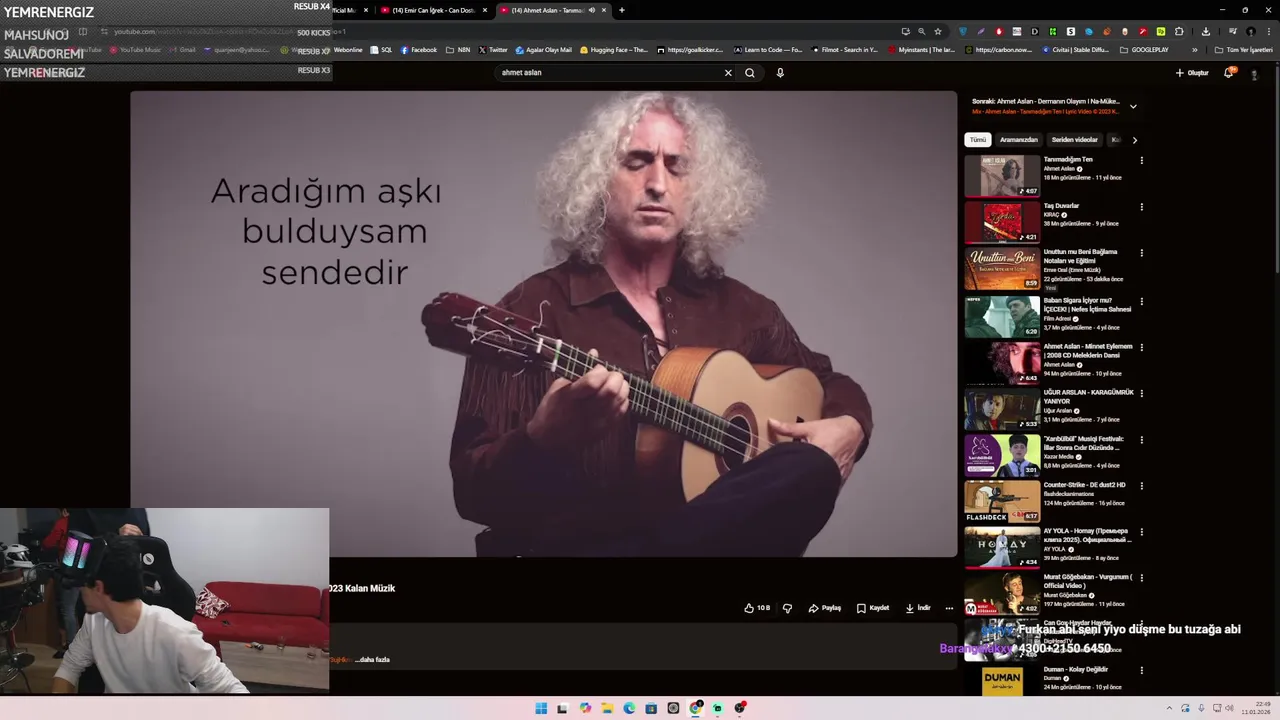Viewport: 1280px width, 720px height.
Task: Open Counter-Strike - DE dust2 HD video
Action: 1002,501
